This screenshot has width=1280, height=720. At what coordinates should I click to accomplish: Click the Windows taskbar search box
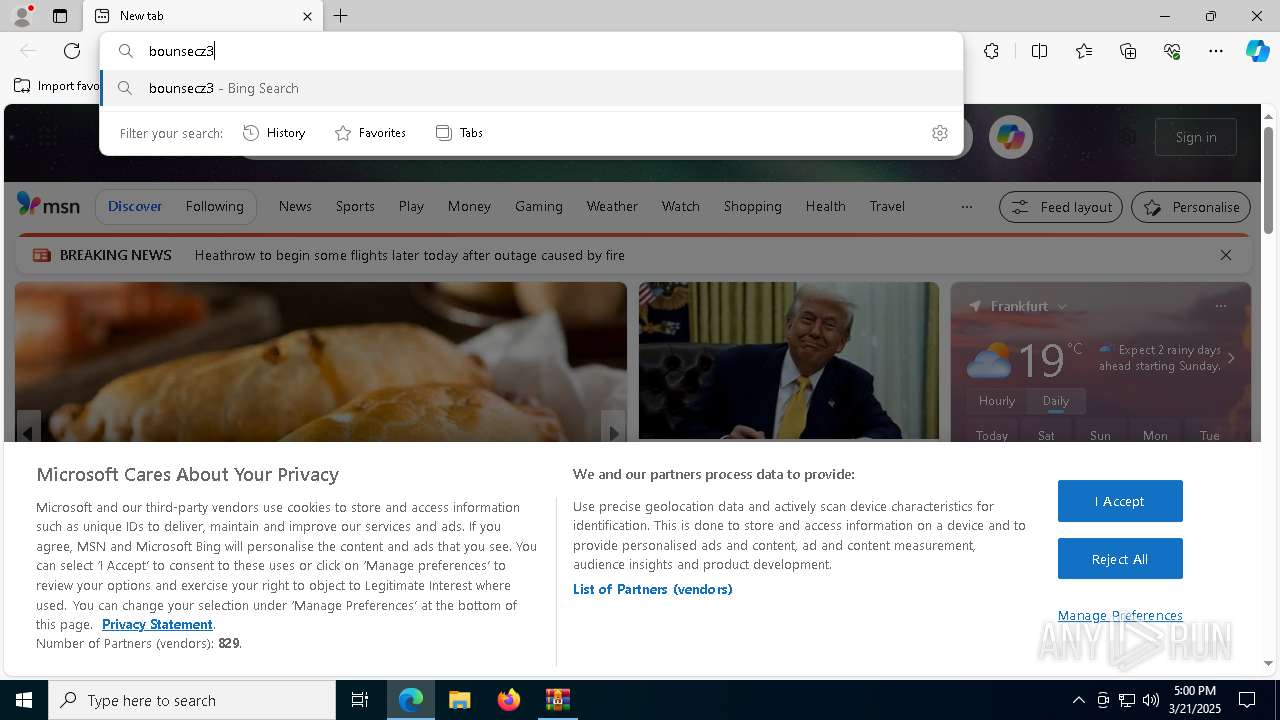tap(192, 700)
